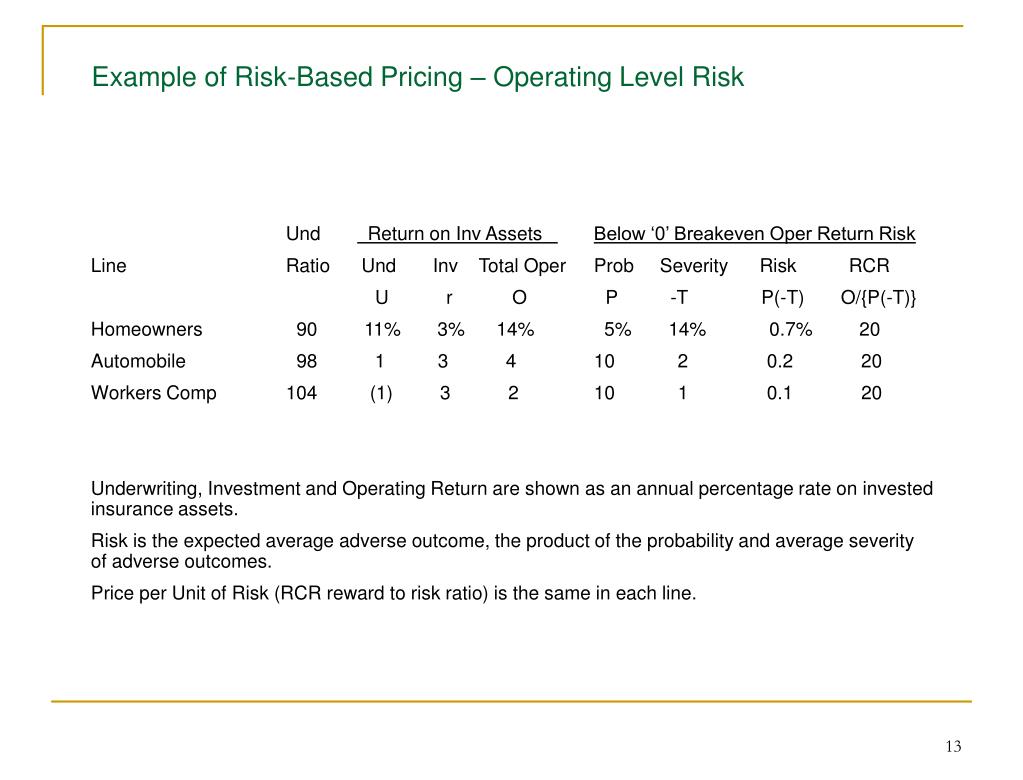The width and height of the screenshot is (1023, 780).
Task: Click the Und Ratio column header
Action: pos(307,250)
